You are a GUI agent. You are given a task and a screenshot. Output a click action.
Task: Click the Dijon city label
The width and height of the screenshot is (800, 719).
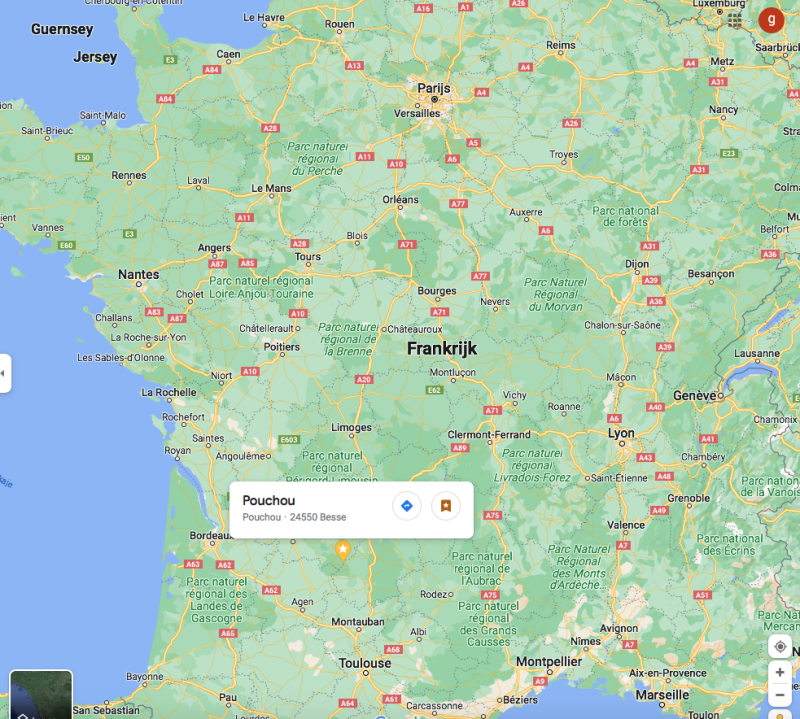coord(637,264)
